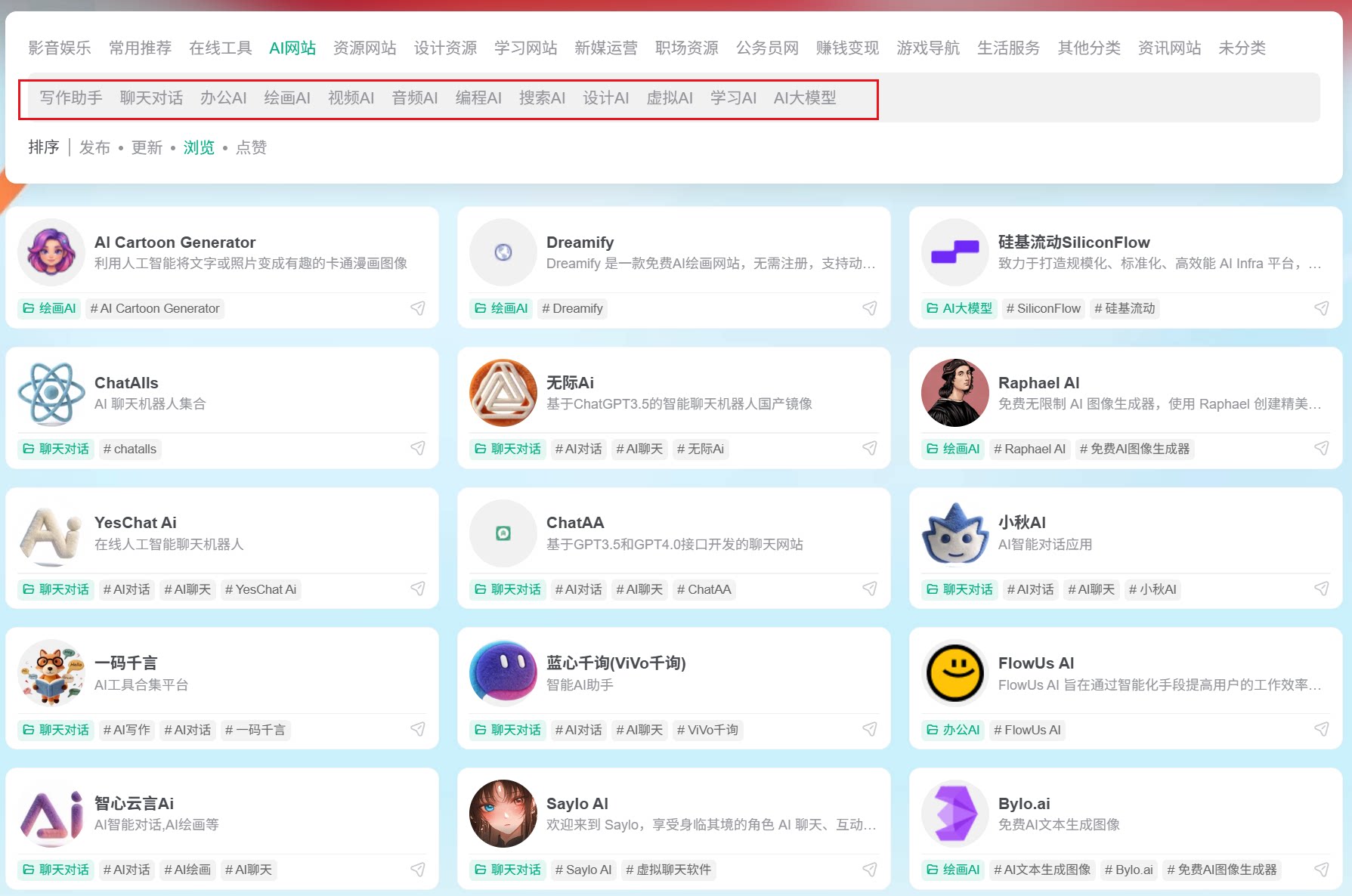Image resolution: width=1352 pixels, height=896 pixels.
Task: Click the share icon on Saylo AI card
Action: tap(869, 870)
